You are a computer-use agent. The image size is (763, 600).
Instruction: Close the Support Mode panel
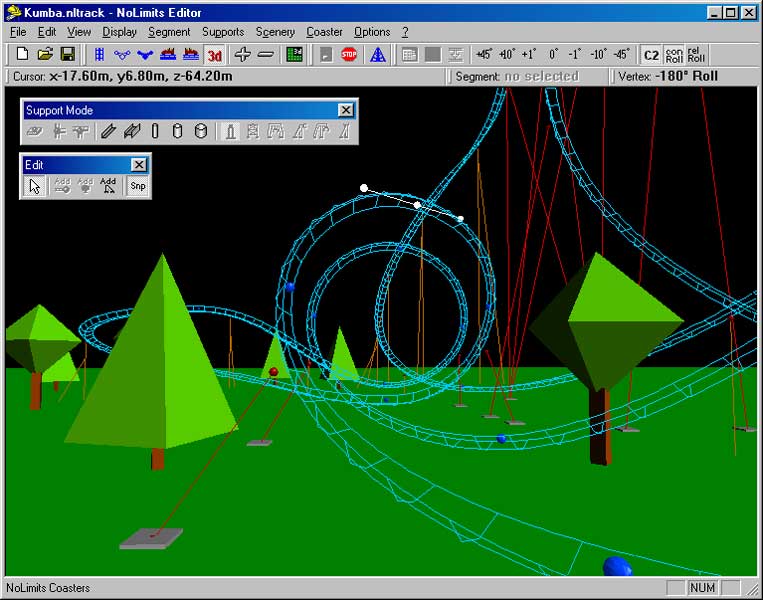pyautogui.click(x=345, y=110)
